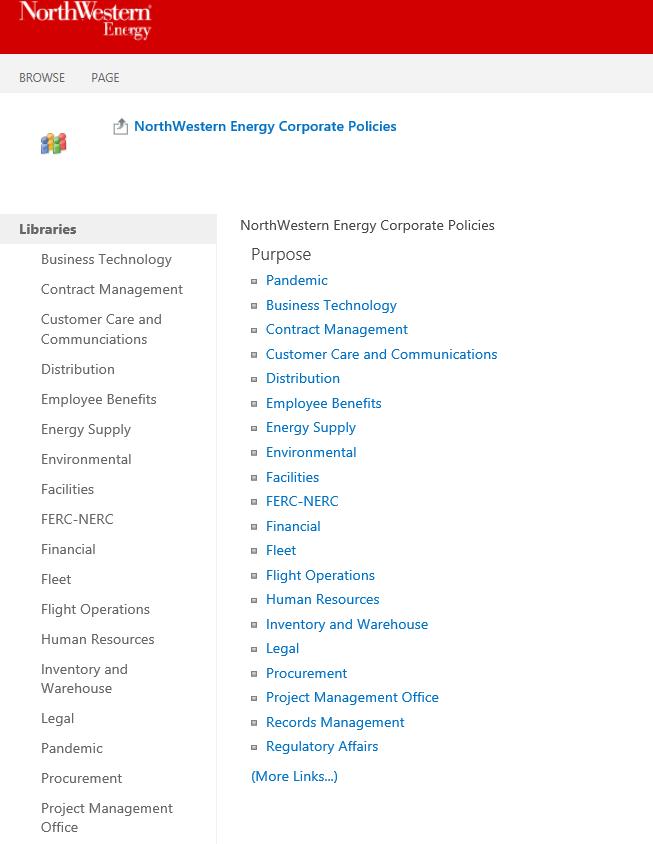
Task: Open the Pandemic link under Purpose
Action: pos(297,280)
